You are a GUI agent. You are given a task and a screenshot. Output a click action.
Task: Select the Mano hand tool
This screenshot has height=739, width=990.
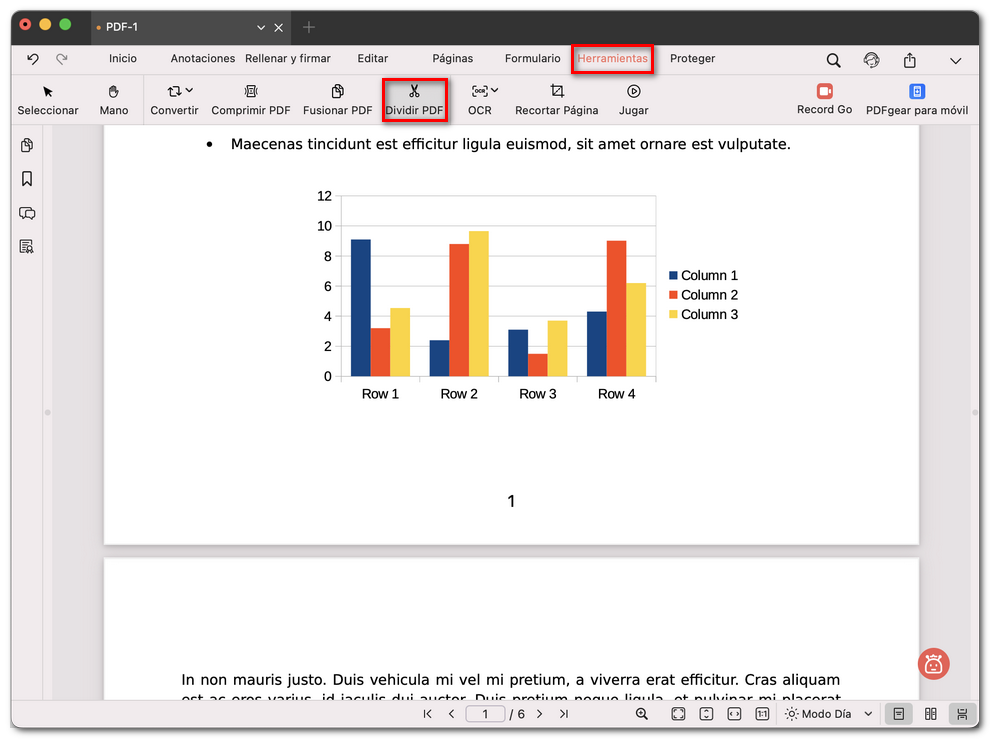click(x=113, y=99)
